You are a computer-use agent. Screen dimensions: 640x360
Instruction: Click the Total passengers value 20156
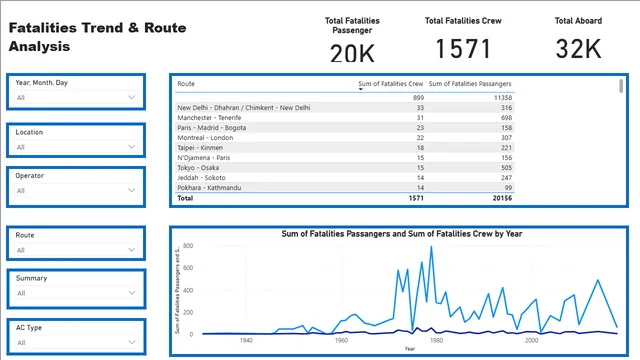pos(502,198)
